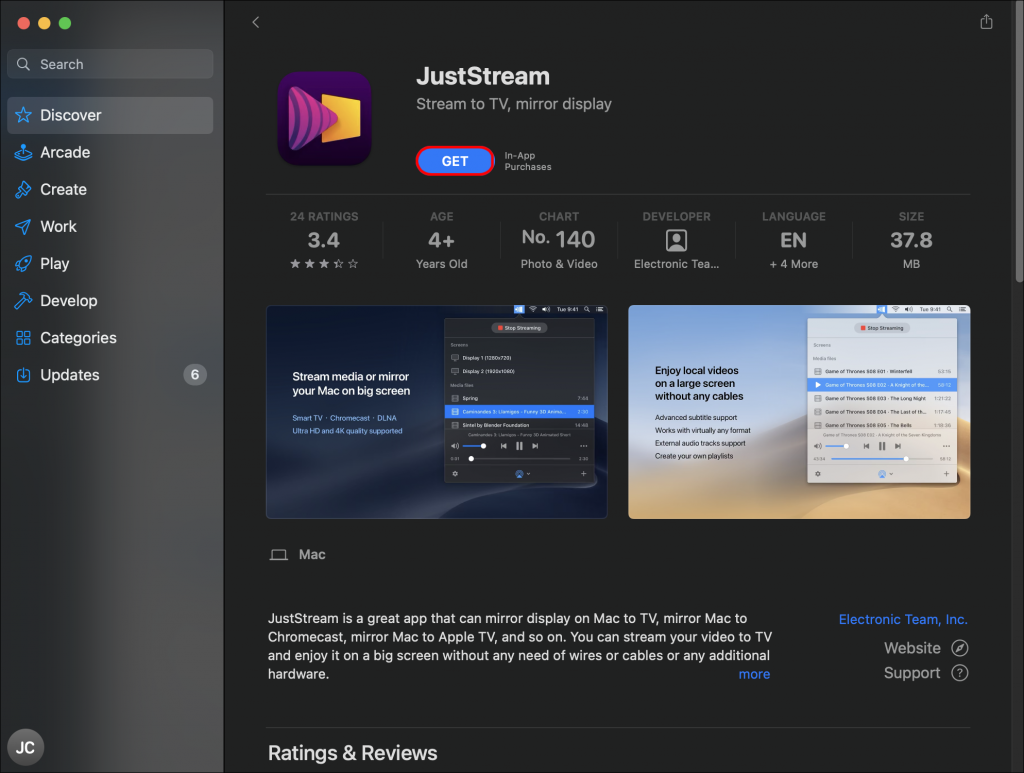Open the developer Website via the arrow button
Viewport: 1024px width, 773px height.
(957, 647)
